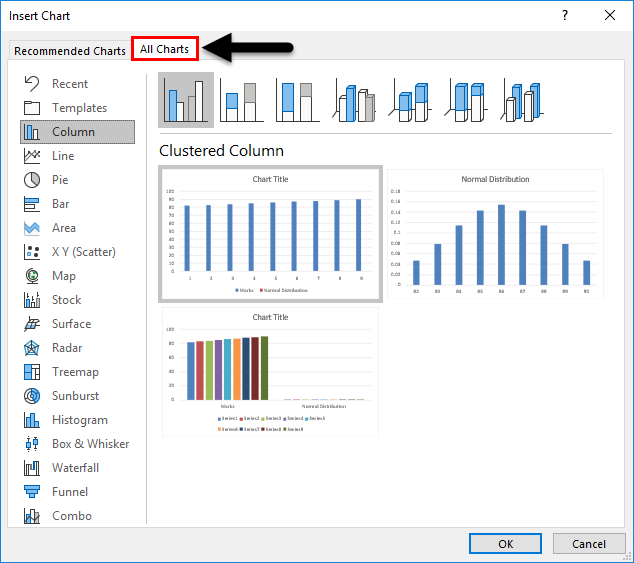Screen dimensions: 634x563
Task: Click the Stock category label
Action: (x=67, y=300)
